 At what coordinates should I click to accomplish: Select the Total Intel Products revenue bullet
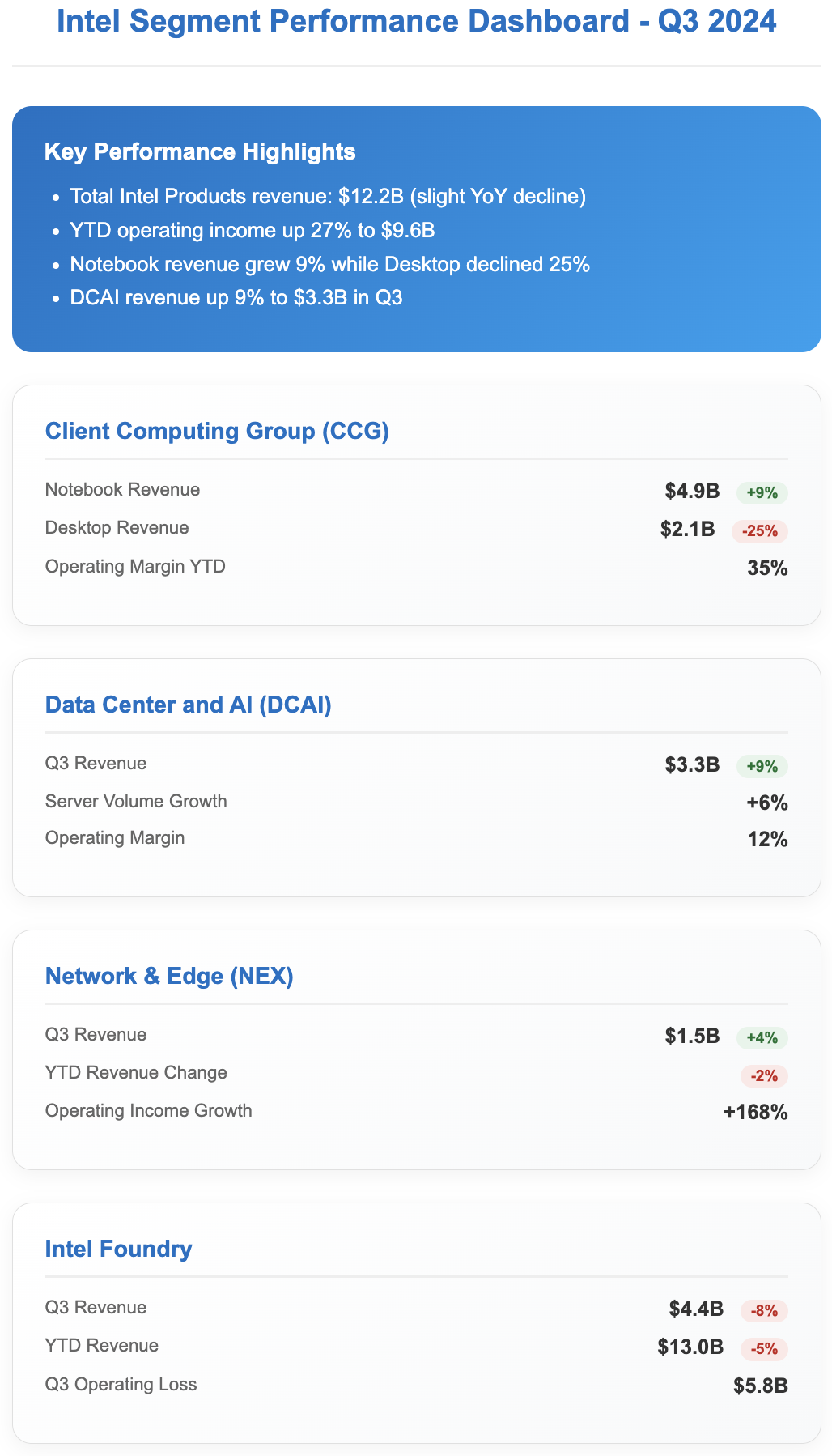328,197
